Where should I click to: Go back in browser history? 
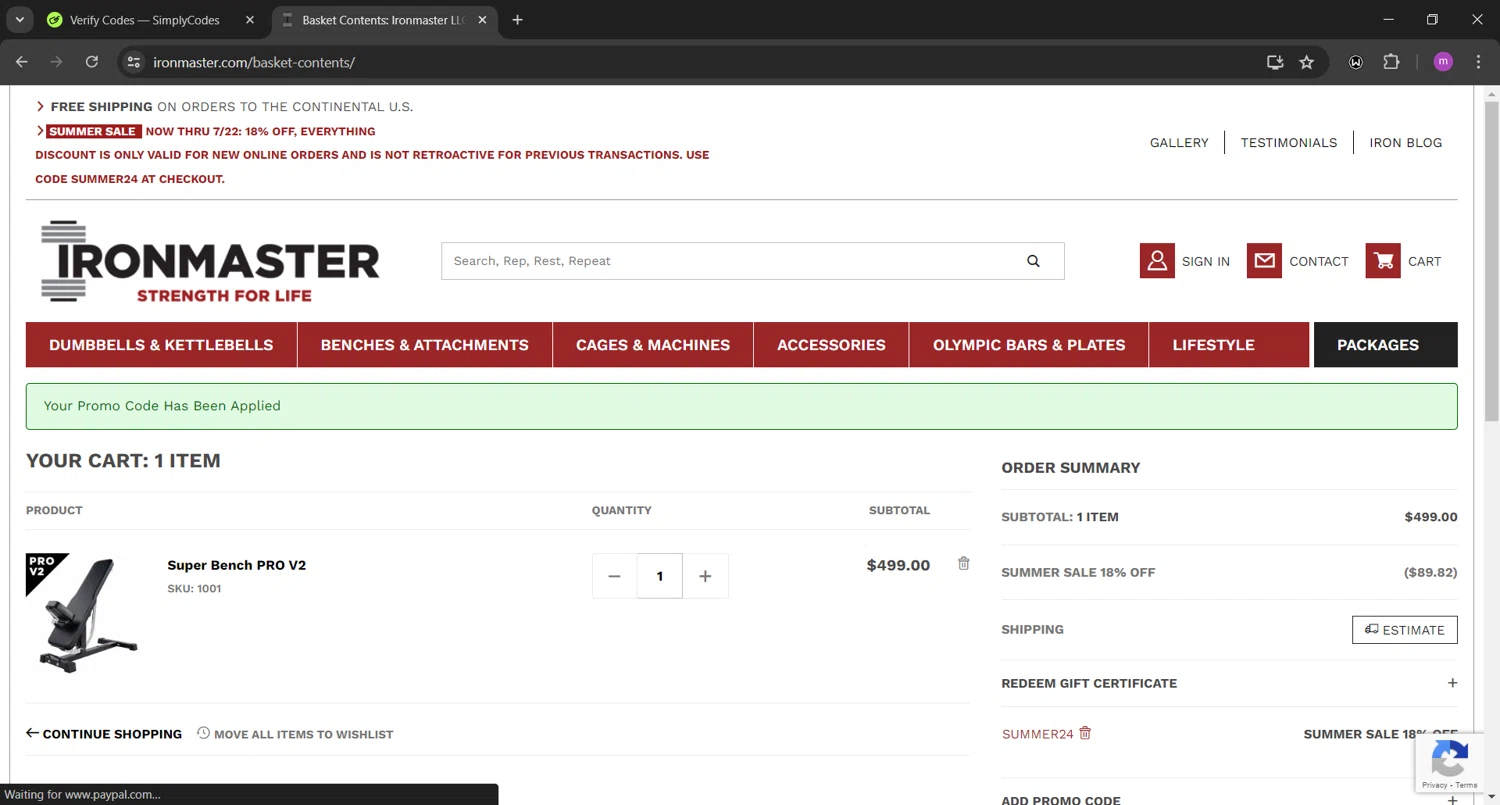click(x=22, y=62)
